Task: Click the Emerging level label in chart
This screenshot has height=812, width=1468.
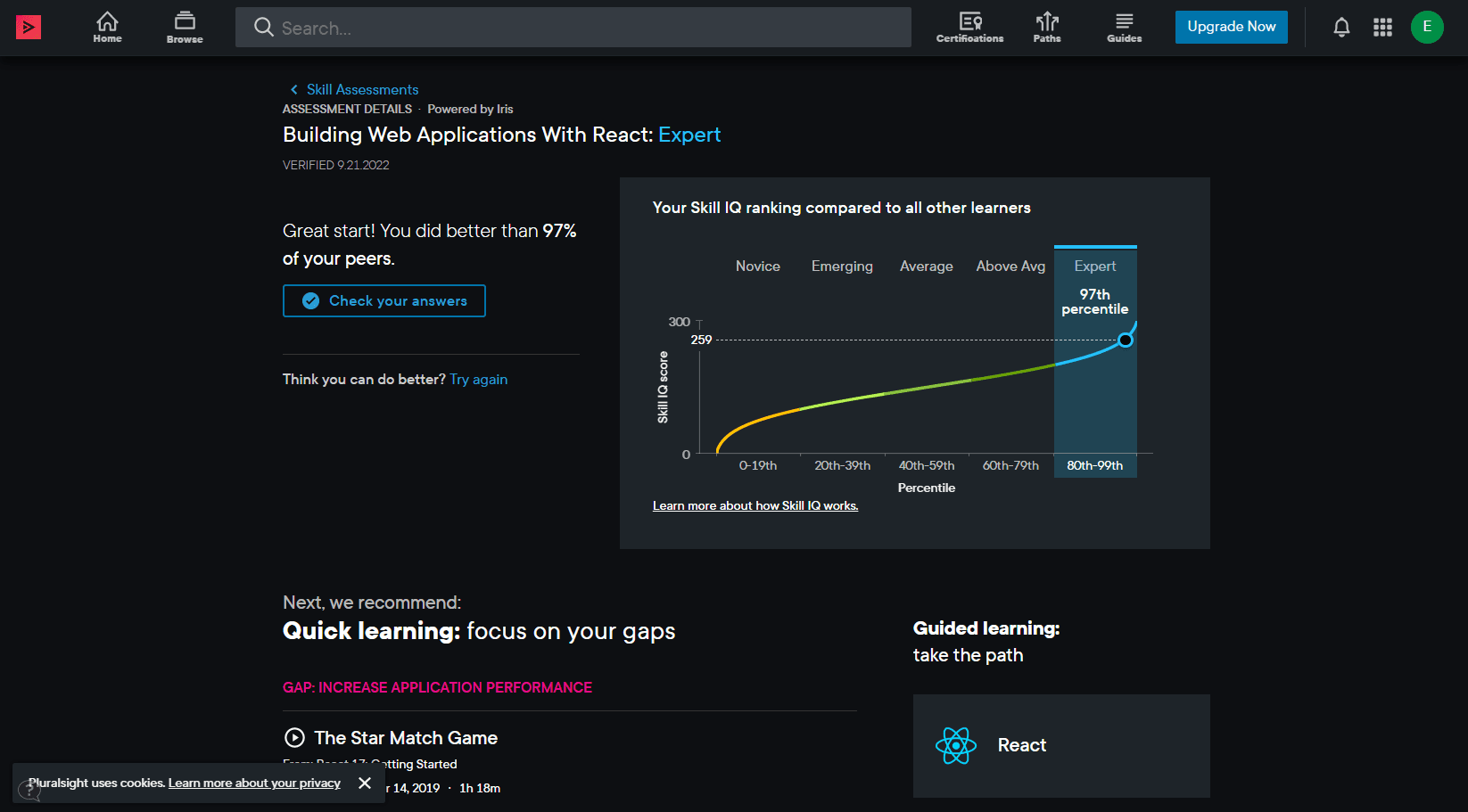Action: [x=842, y=267]
